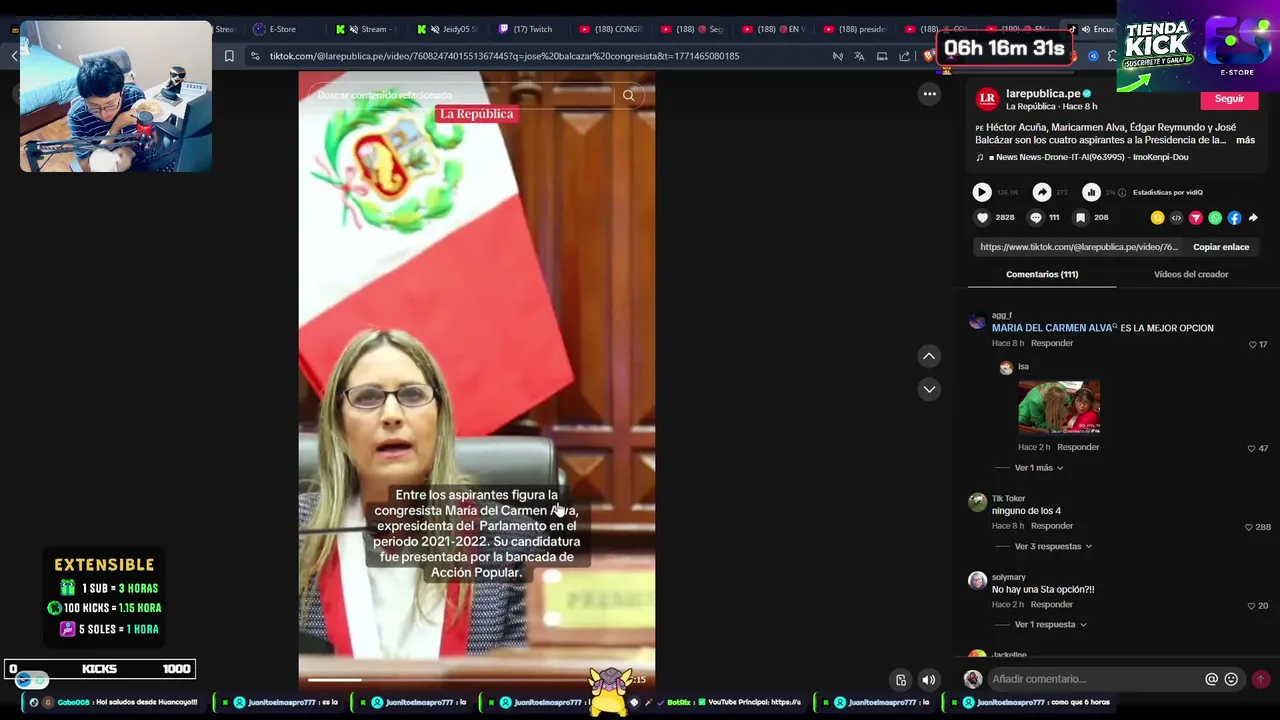The height and width of the screenshot is (720, 1280).
Task: Like agg_f's comment with its heart
Action: [x=1252, y=344]
